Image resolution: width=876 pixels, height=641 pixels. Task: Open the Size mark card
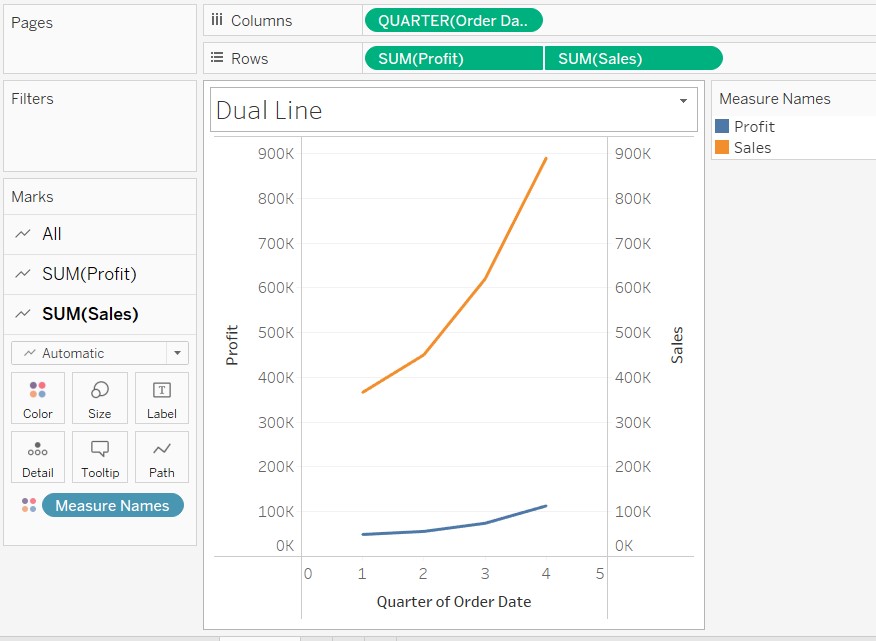(x=100, y=398)
